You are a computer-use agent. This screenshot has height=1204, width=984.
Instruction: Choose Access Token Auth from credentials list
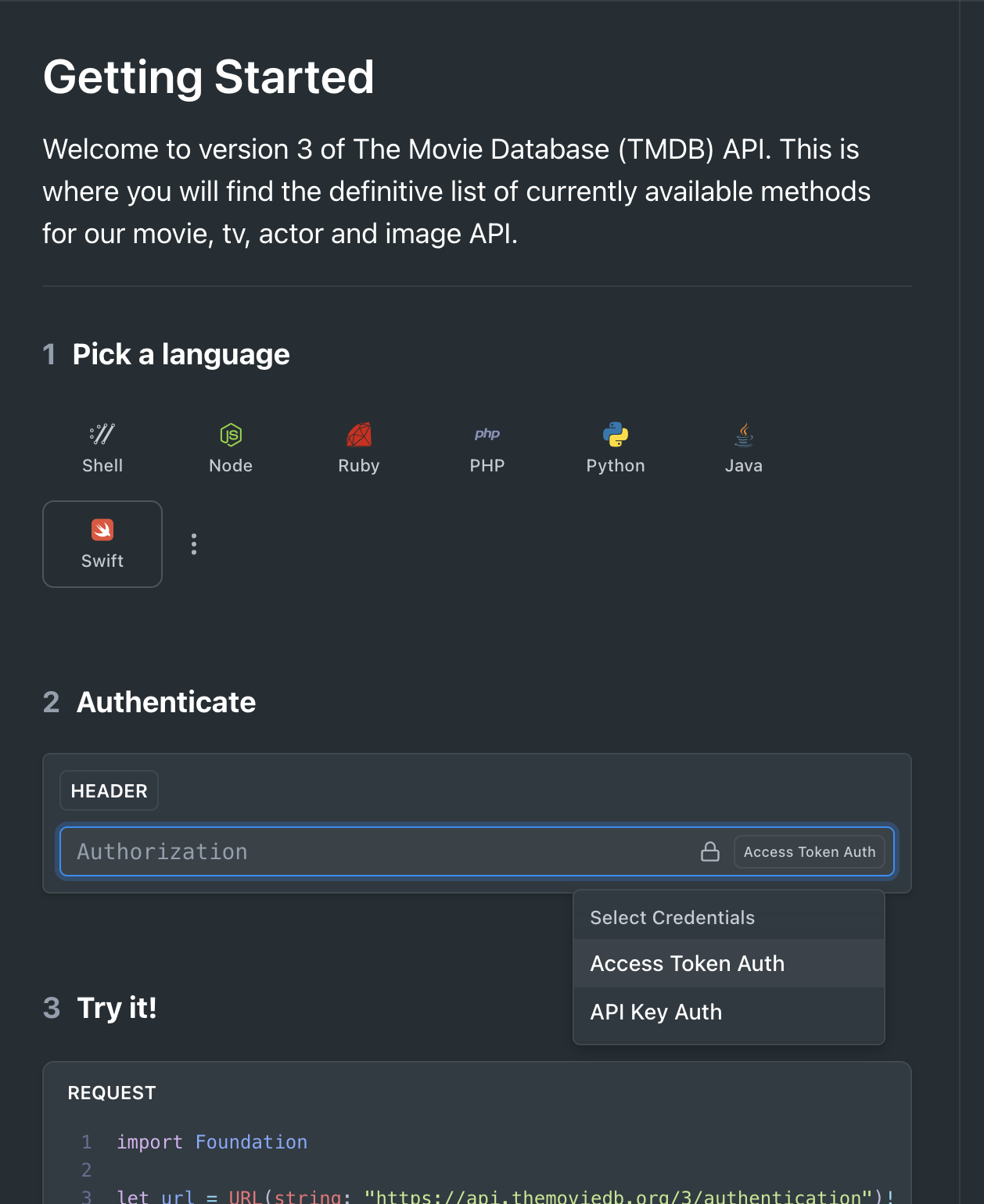point(729,963)
